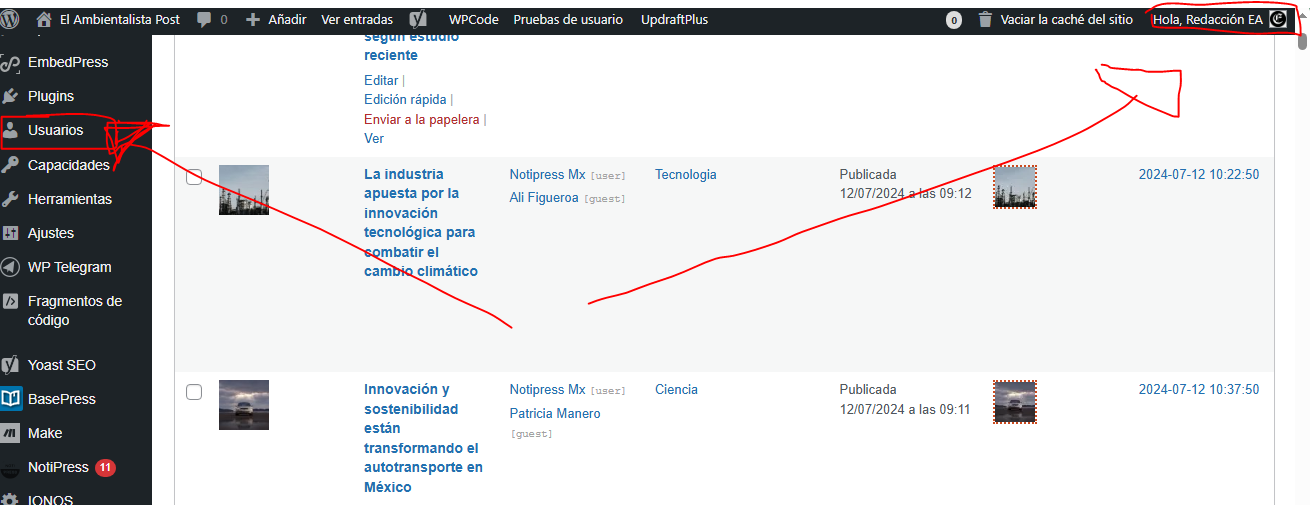Tick checkbox for Innovación y sostenibilidad post

pyautogui.click(x=194, y=392)
